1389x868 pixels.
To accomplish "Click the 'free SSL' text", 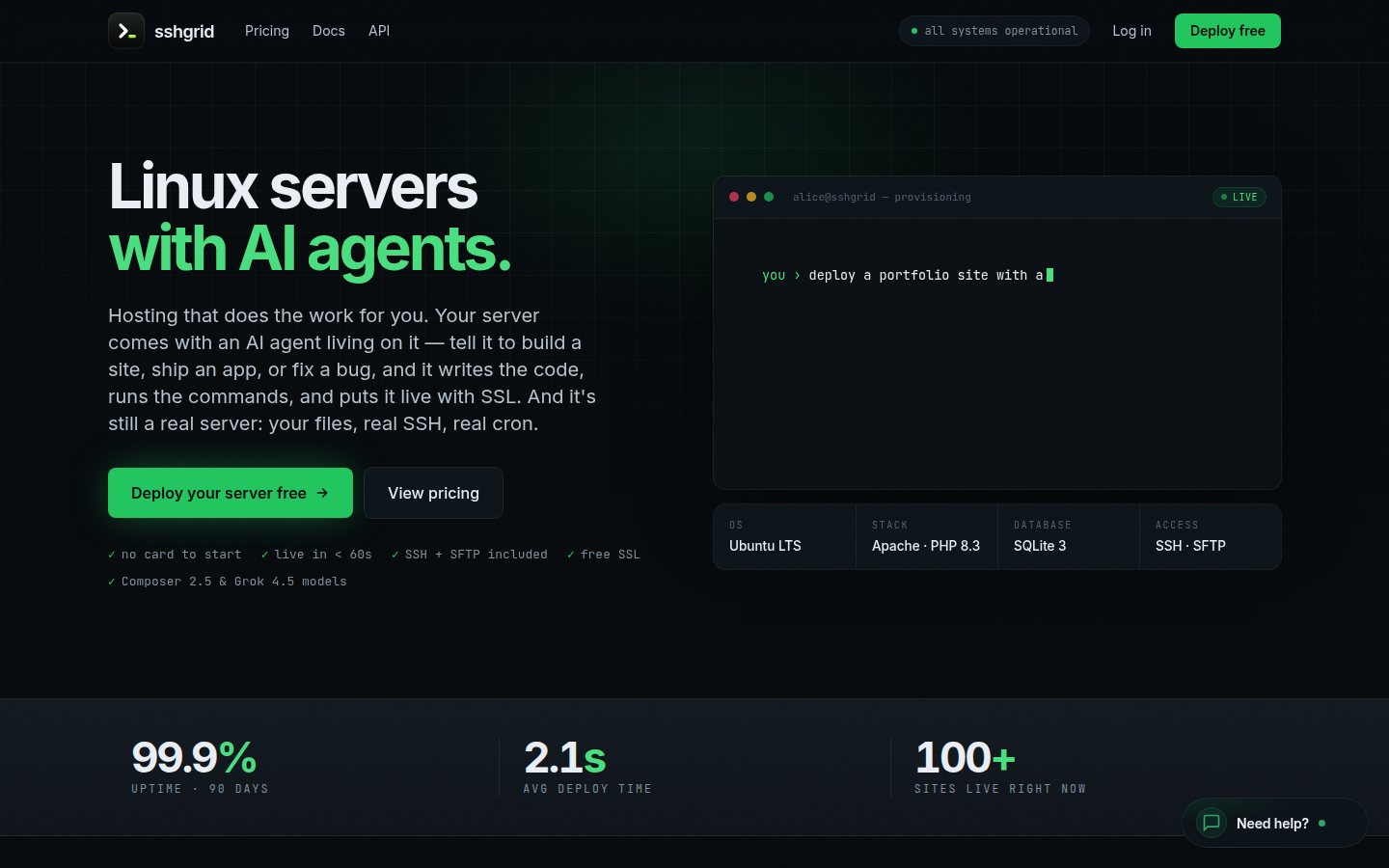I will click(x=611, y=555).
